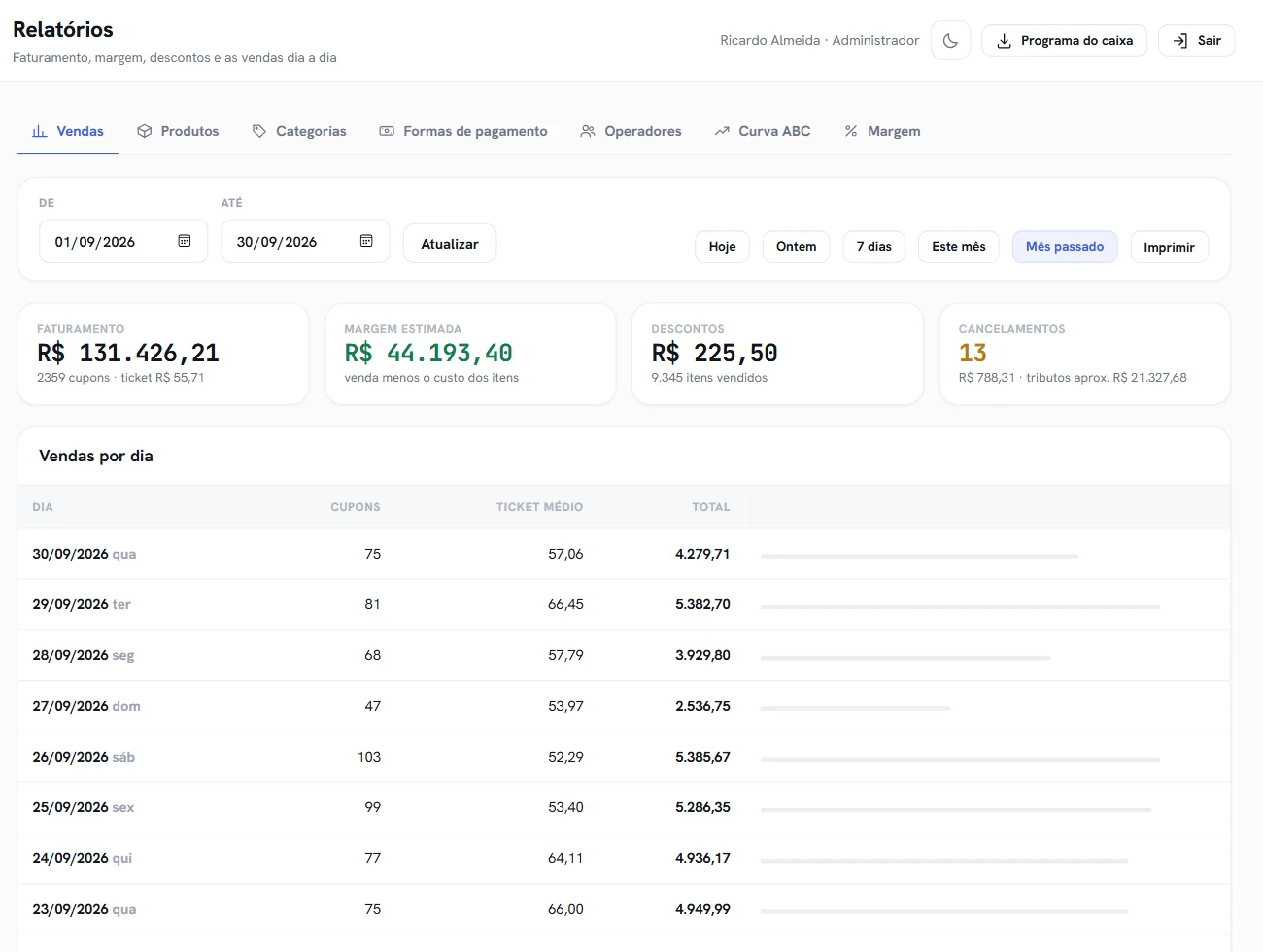Click the TOTAL column header

[x=710, y=507]
